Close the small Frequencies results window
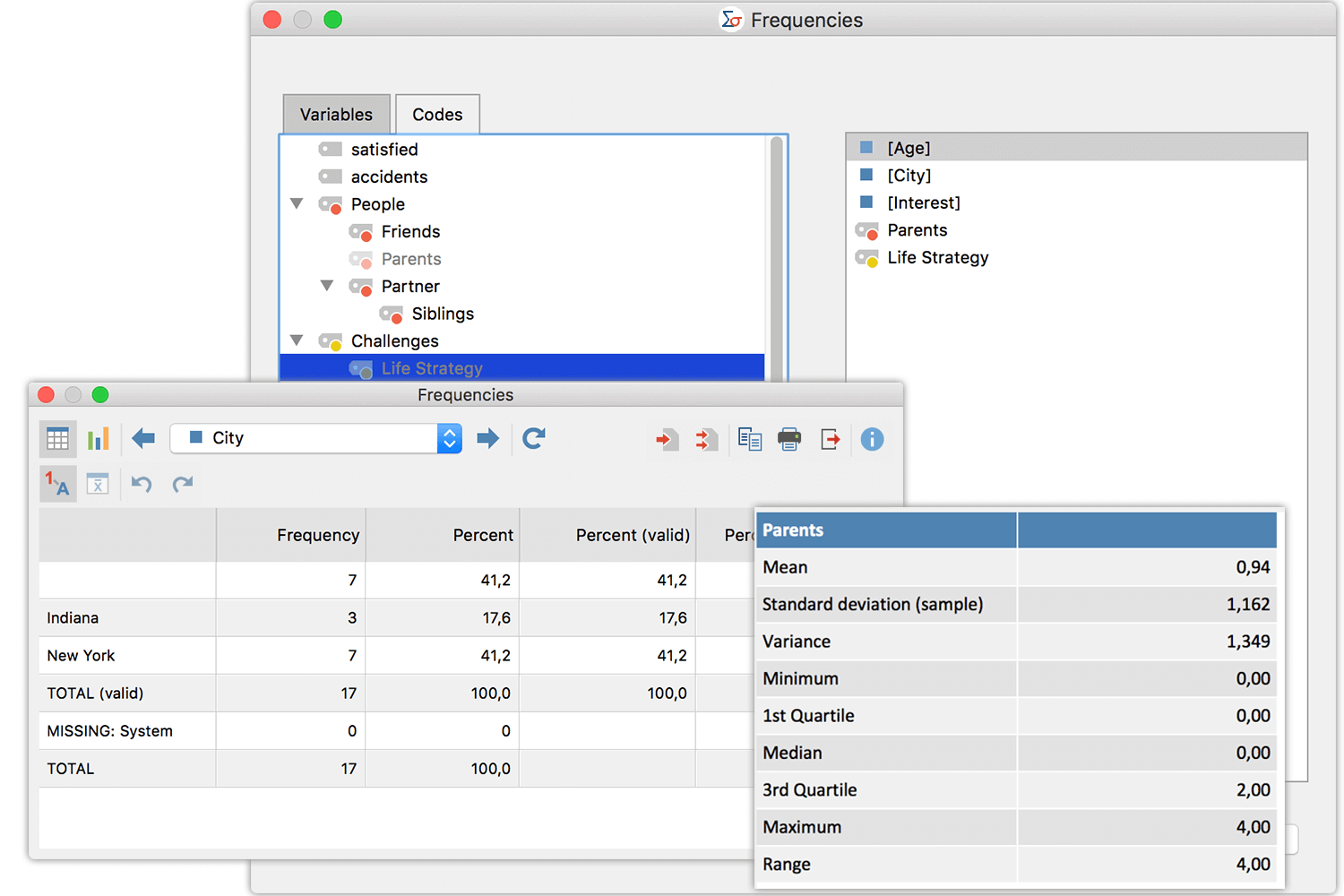Viewport: 1344px width, 896px height. (x=47, y=395)
